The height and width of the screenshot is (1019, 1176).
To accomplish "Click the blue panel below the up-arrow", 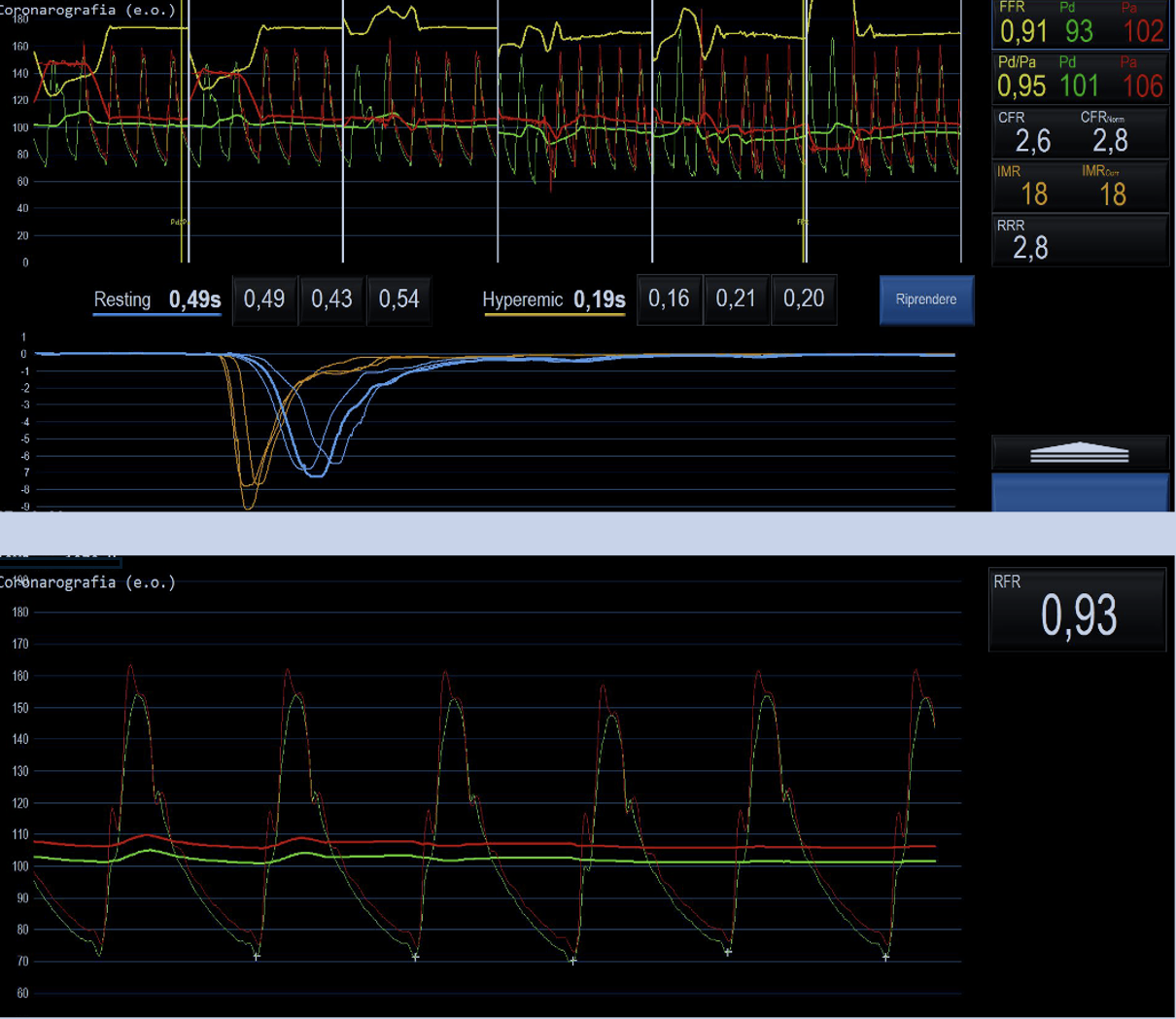I will pyautogui.click(x=1080, y=493).
